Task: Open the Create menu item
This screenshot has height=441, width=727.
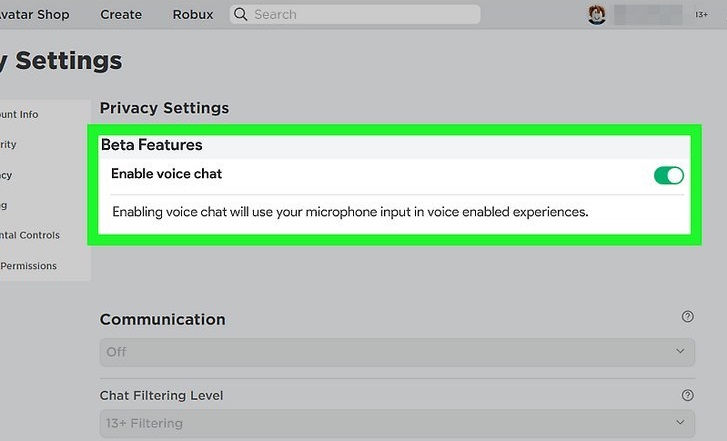Action: [x=121, y=15]
